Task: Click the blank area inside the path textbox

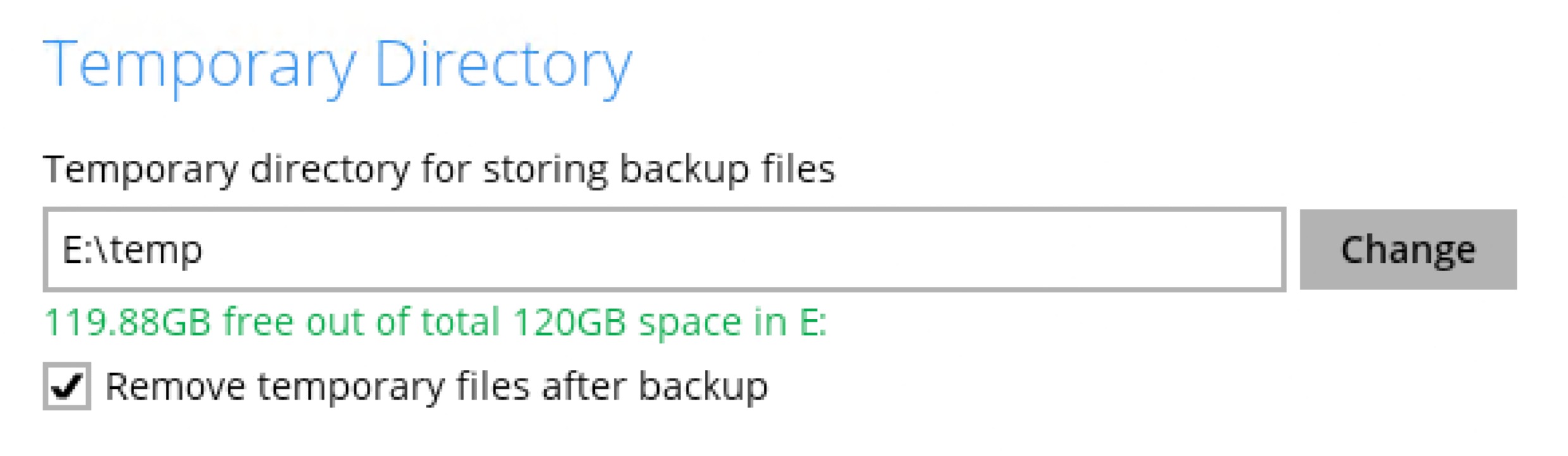Action: [759, 250]
